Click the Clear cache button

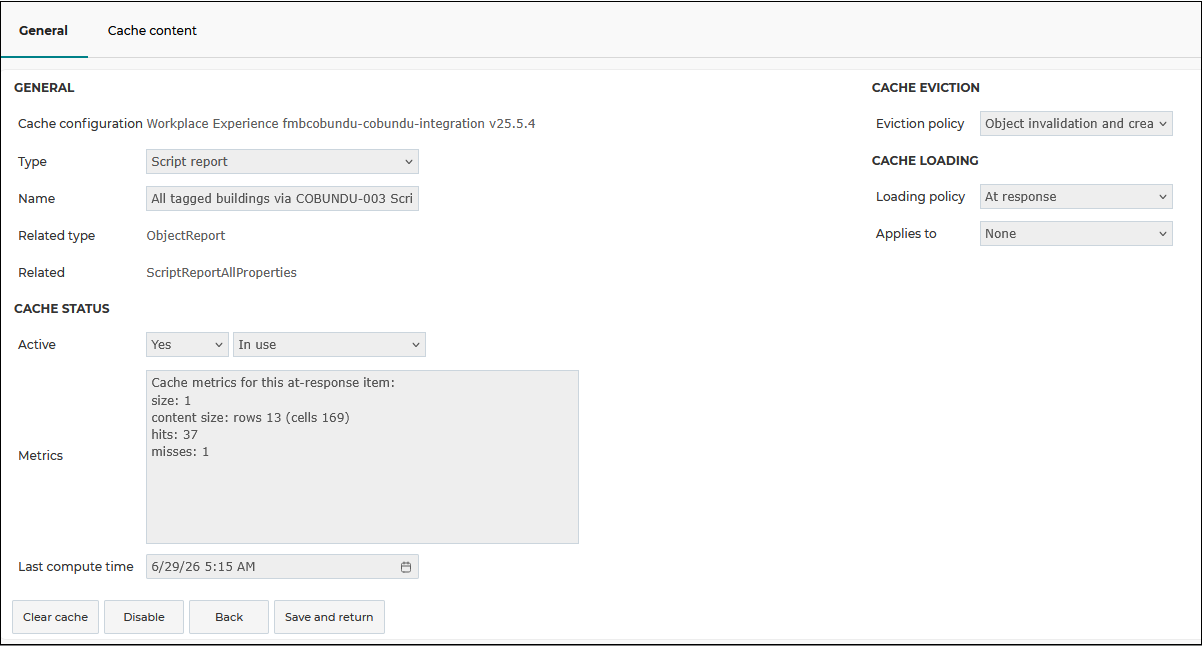coord(56,617)
